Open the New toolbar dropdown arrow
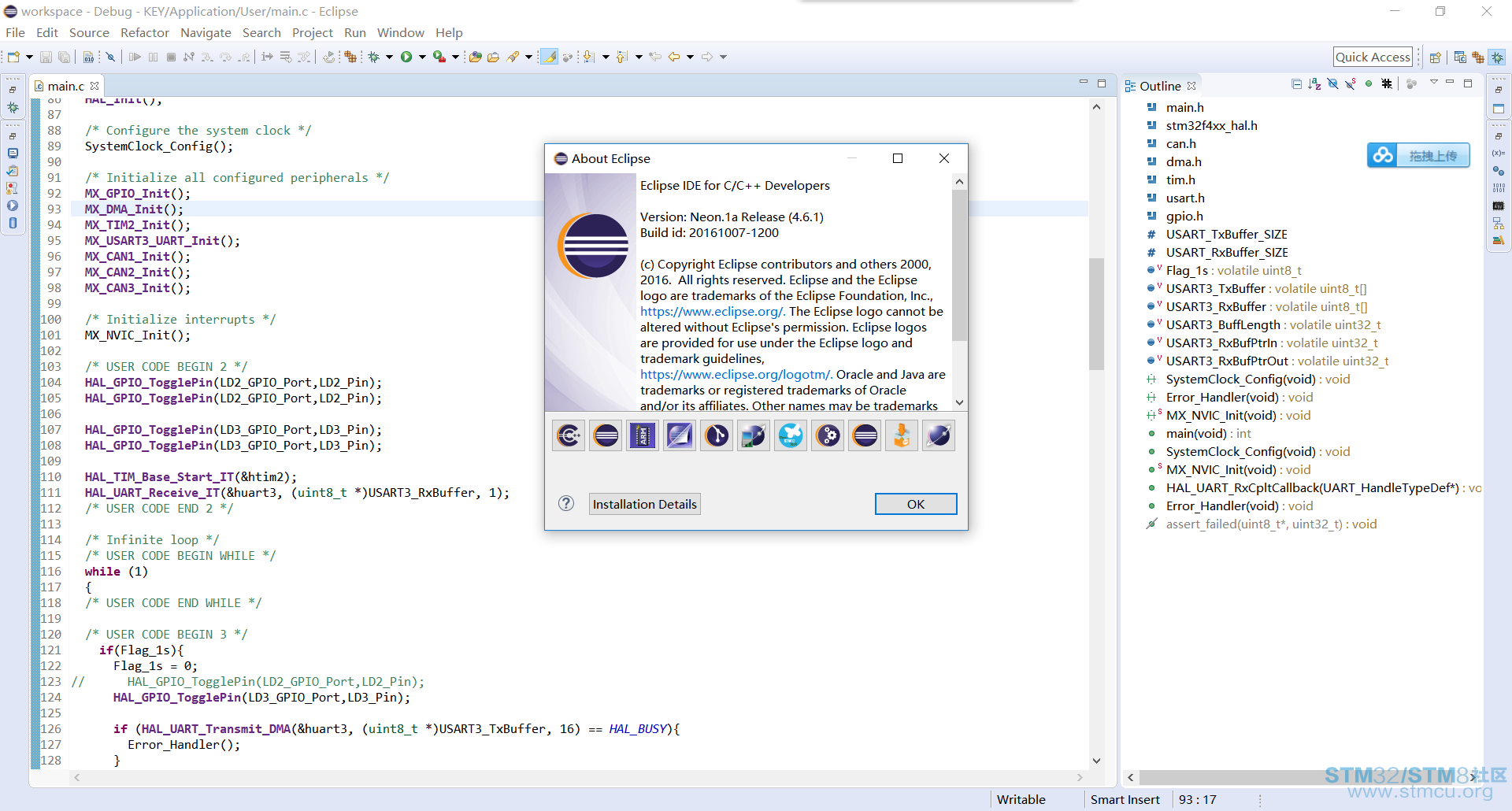This screenshot has width=1512, height=811. pos(29,57)
